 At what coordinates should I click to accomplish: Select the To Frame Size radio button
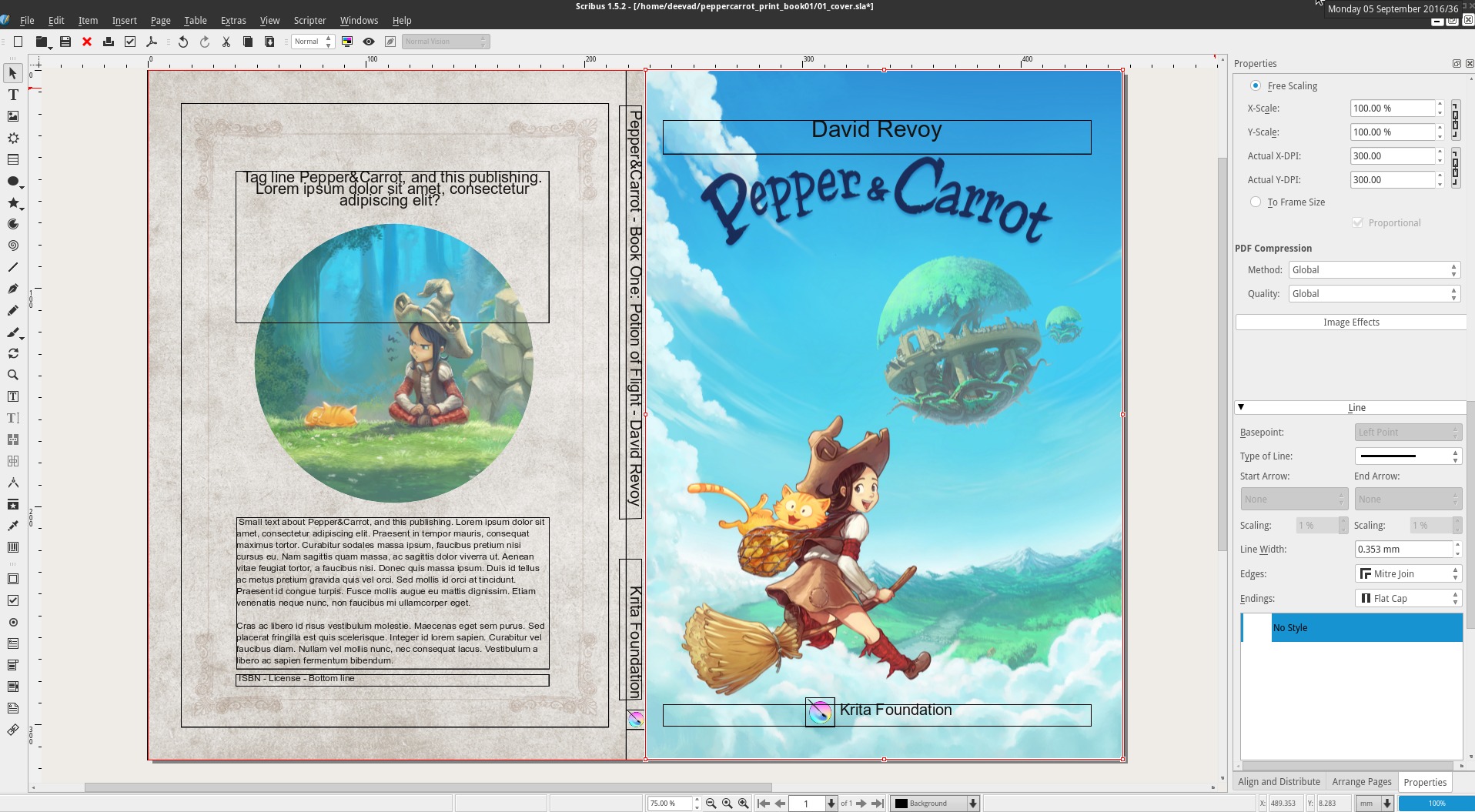[1256, 202]
